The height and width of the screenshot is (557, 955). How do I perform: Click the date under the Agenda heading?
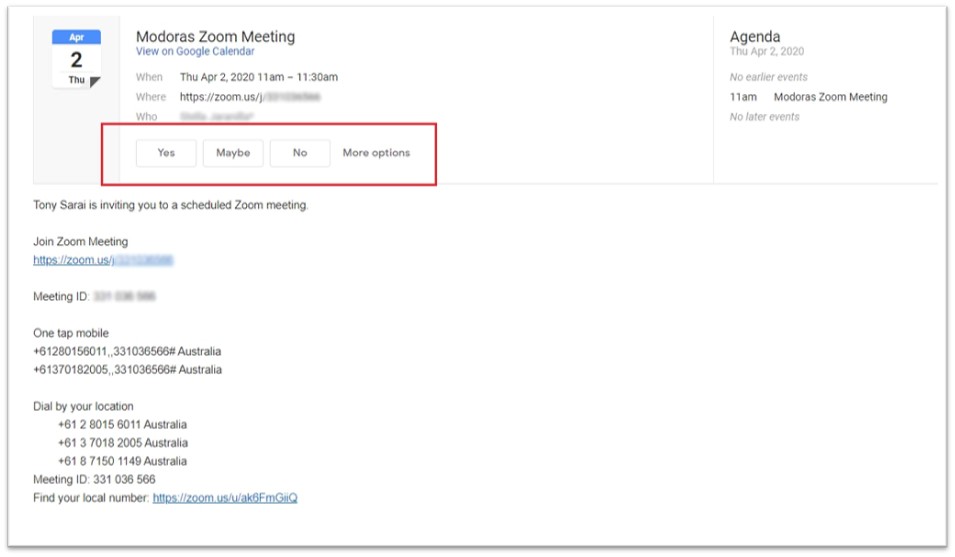click(766, 52)
